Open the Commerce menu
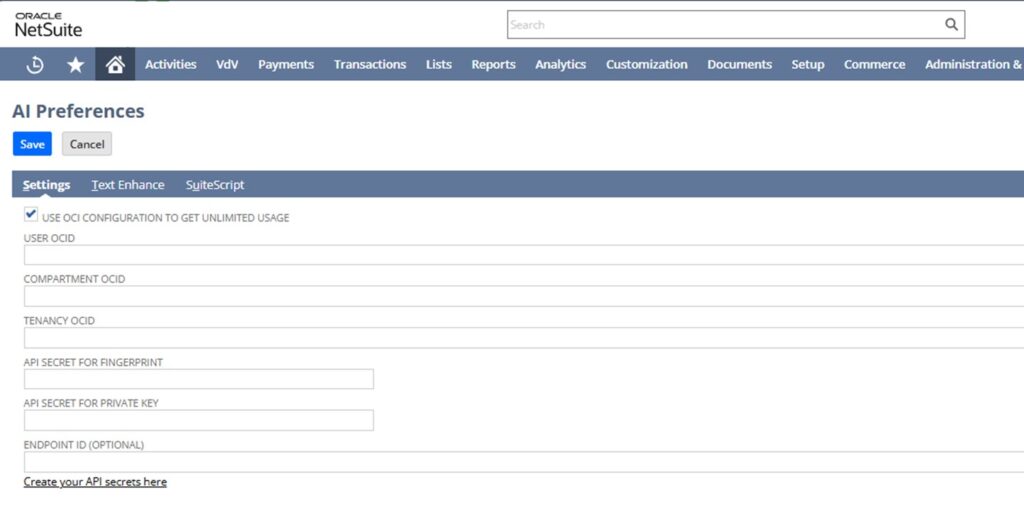The image size is (1024, 506). (874, 64)
